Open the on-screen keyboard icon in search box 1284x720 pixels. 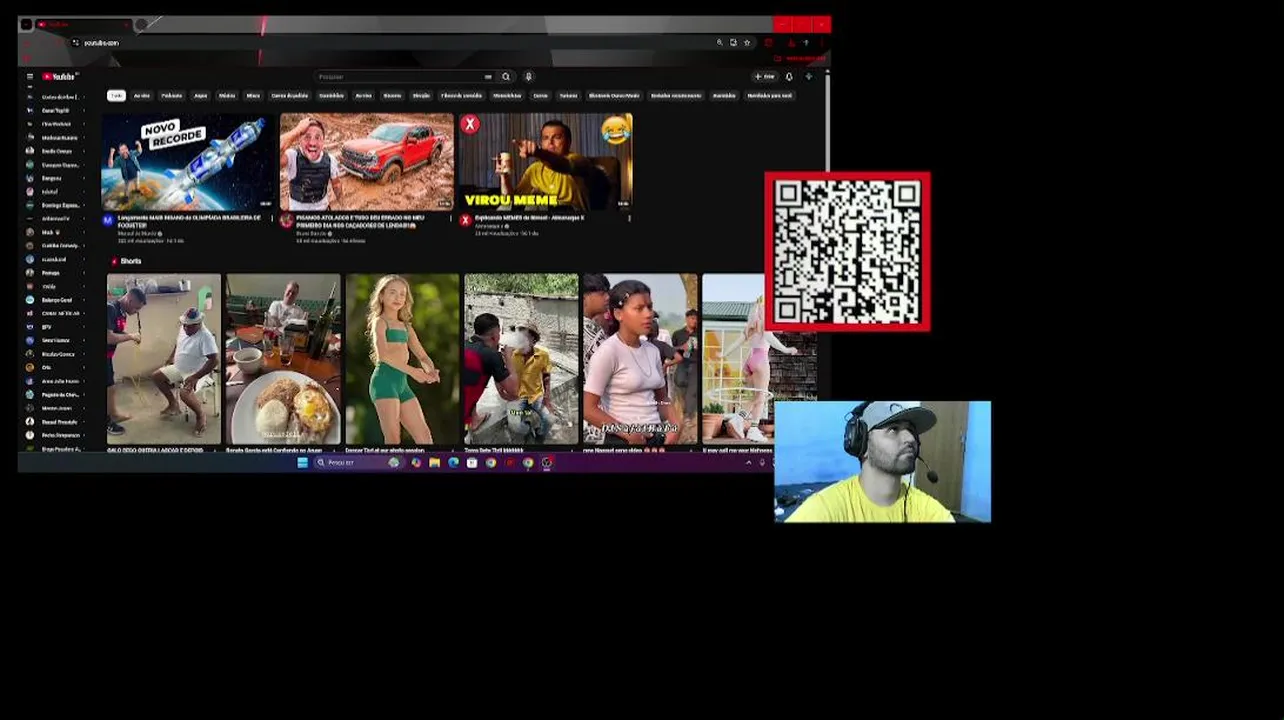[x=488, y=76]
